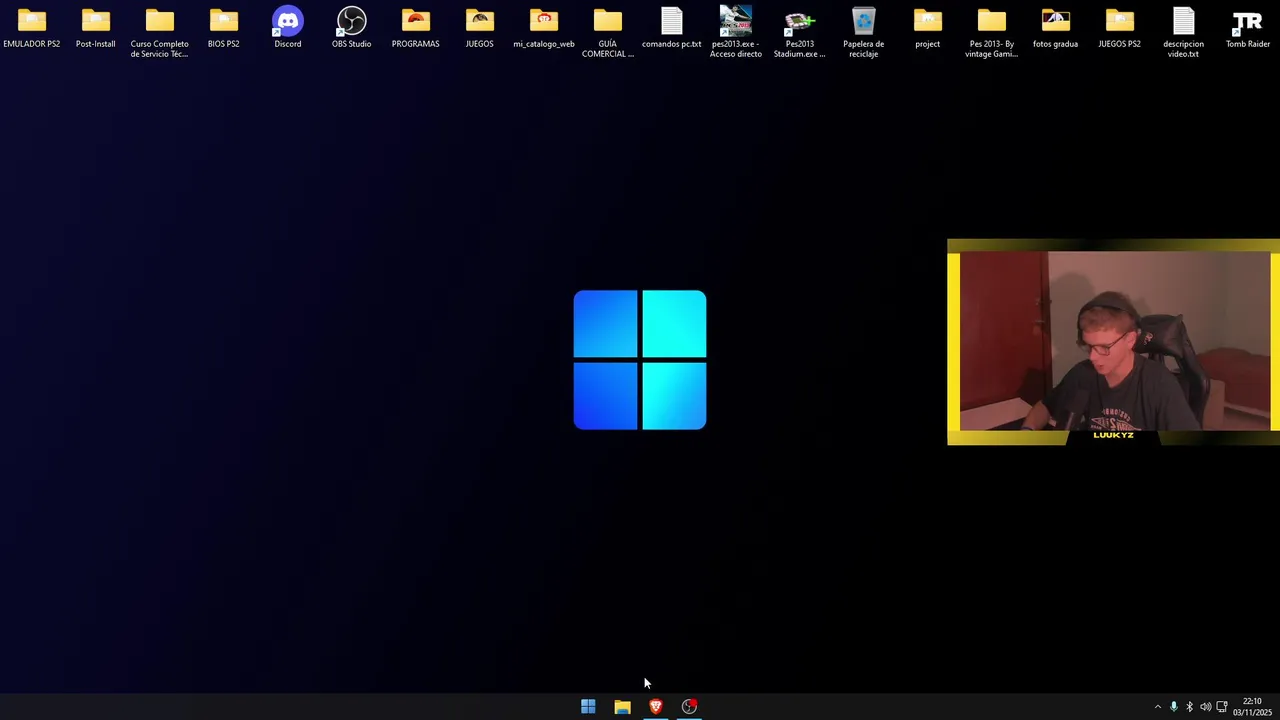The width and height of the screenshot is (1280, 720).
Task: Open the Windows Start menu
Action: coord(588,707)
